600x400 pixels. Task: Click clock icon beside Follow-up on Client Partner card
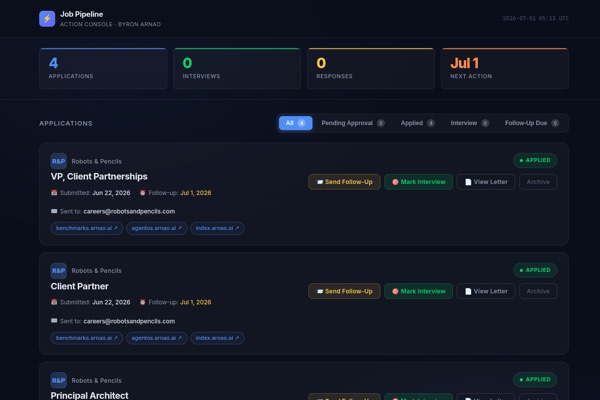pyautogui.click(x=142, y=302)
